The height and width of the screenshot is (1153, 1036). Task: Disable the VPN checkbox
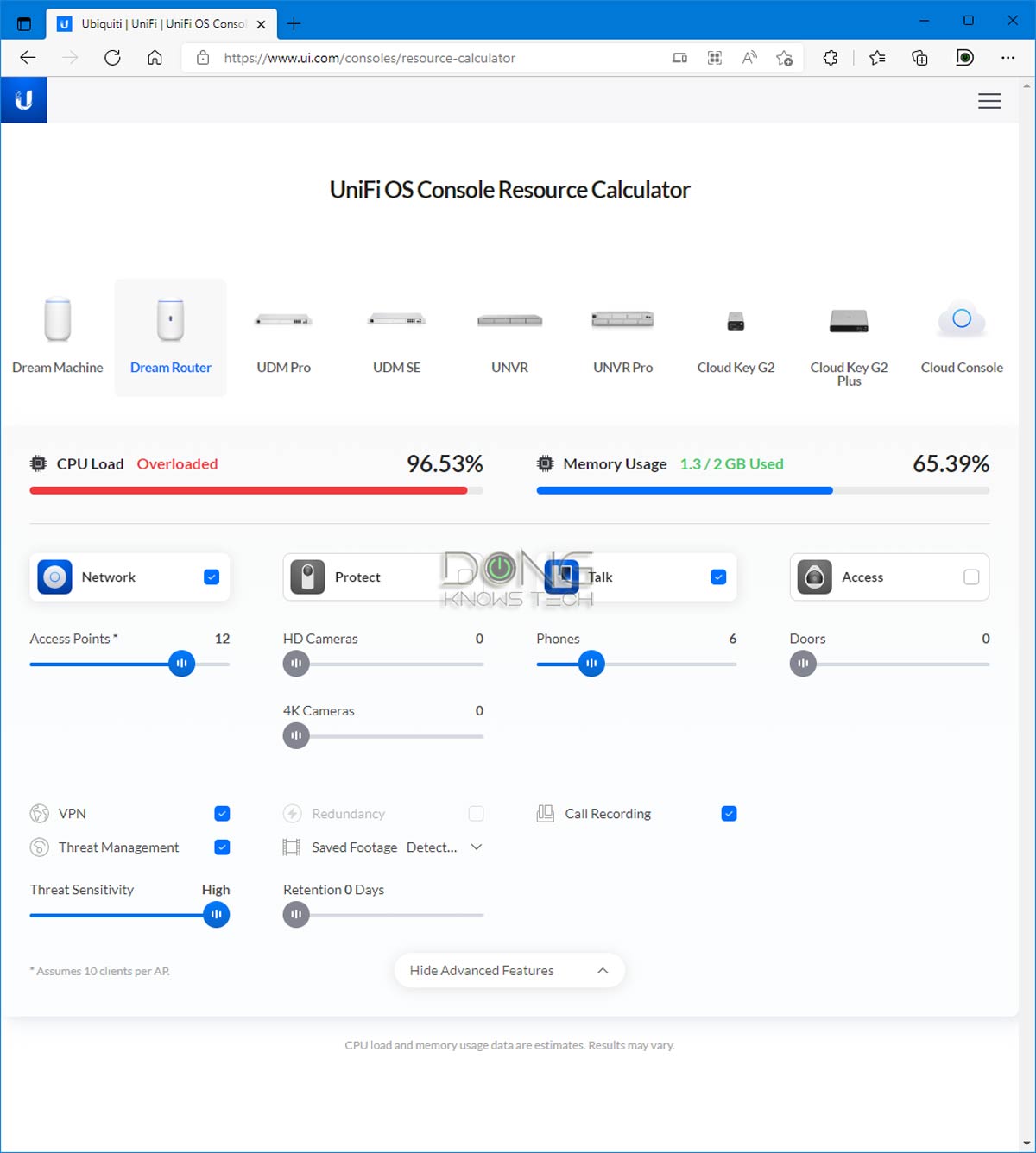coord(222,814)
